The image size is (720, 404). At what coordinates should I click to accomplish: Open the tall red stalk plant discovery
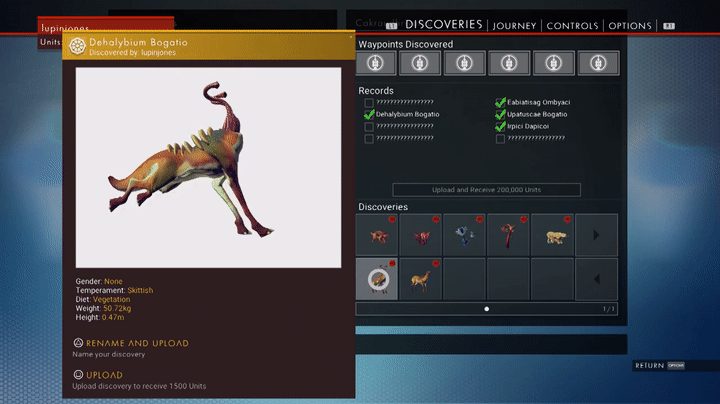(508, 235)
